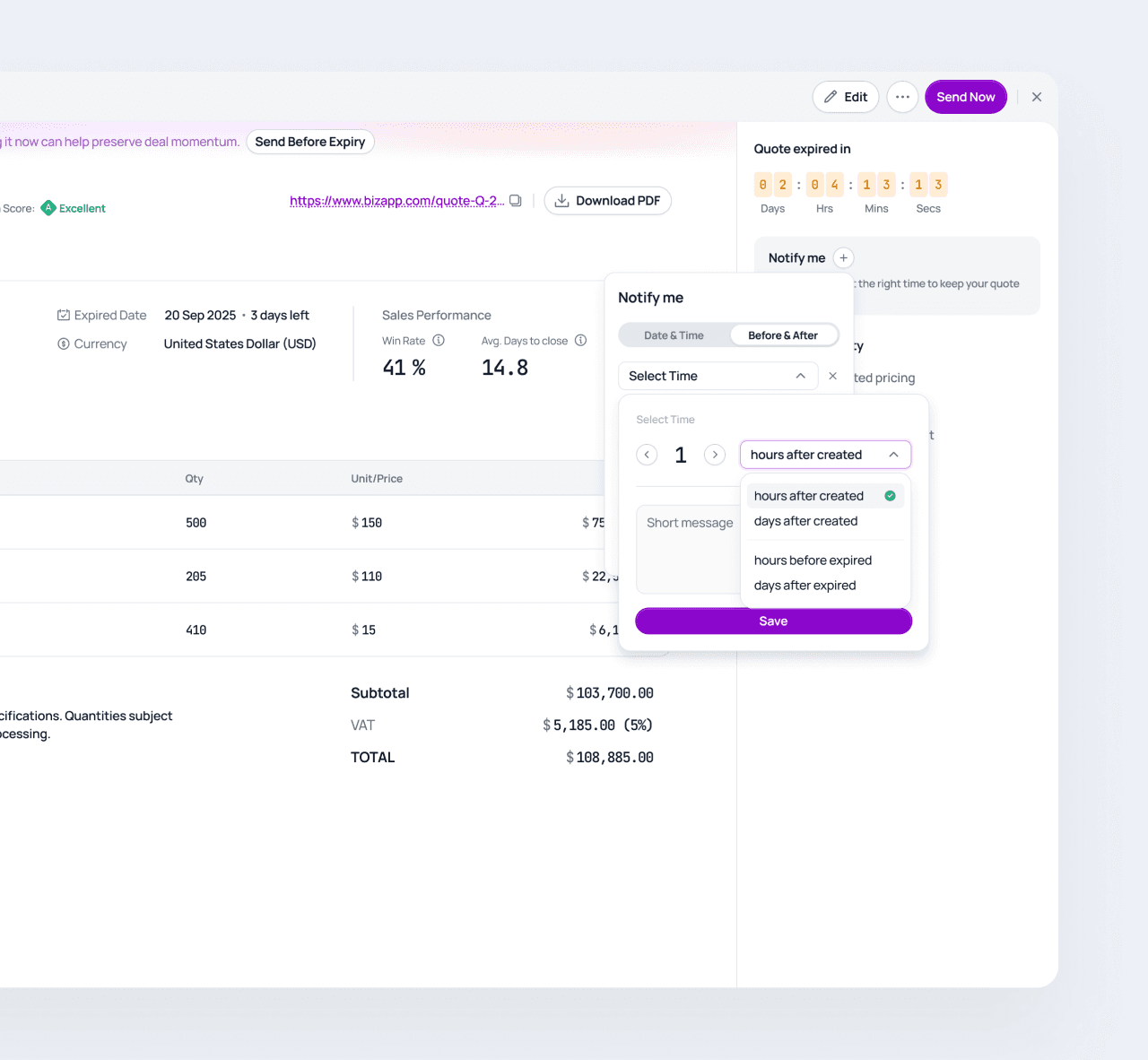Viewport: 1148px width, 1060px height.
Task: Close the quote panel with X icon
Action: pos(1037,97)
